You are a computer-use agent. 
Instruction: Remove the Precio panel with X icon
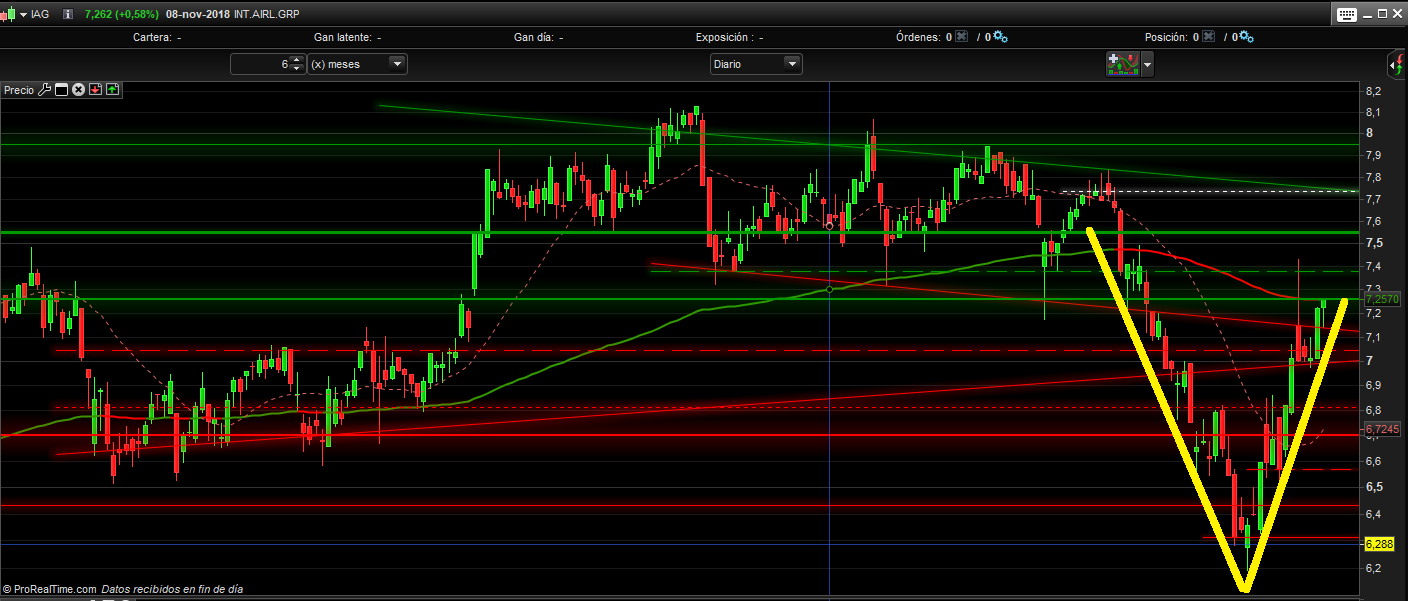click(78, 90)
